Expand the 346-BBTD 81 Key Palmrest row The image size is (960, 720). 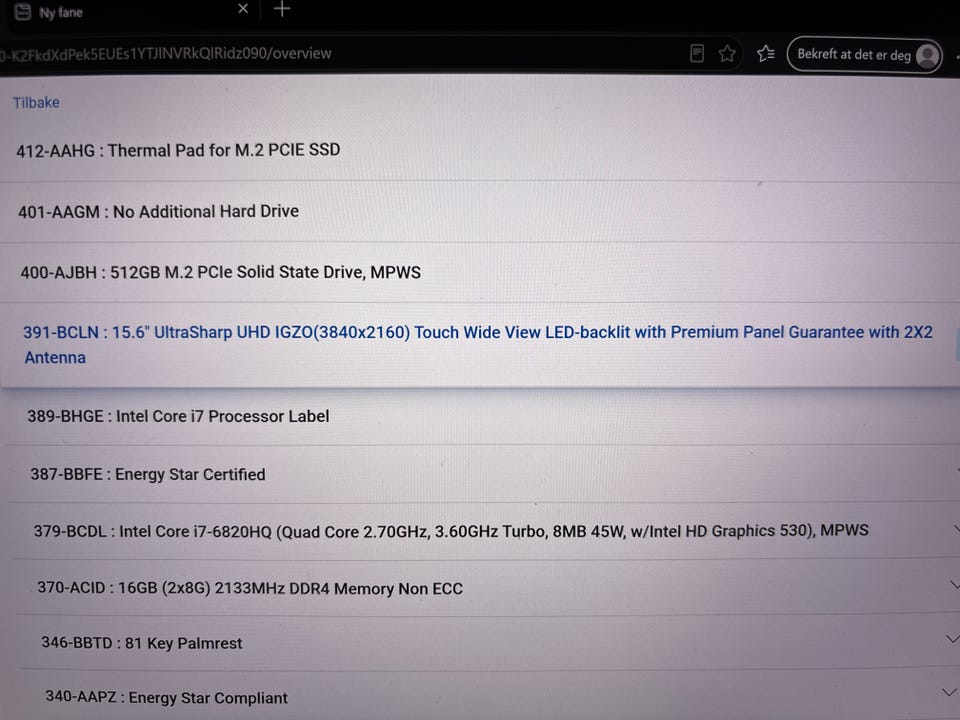952,639
